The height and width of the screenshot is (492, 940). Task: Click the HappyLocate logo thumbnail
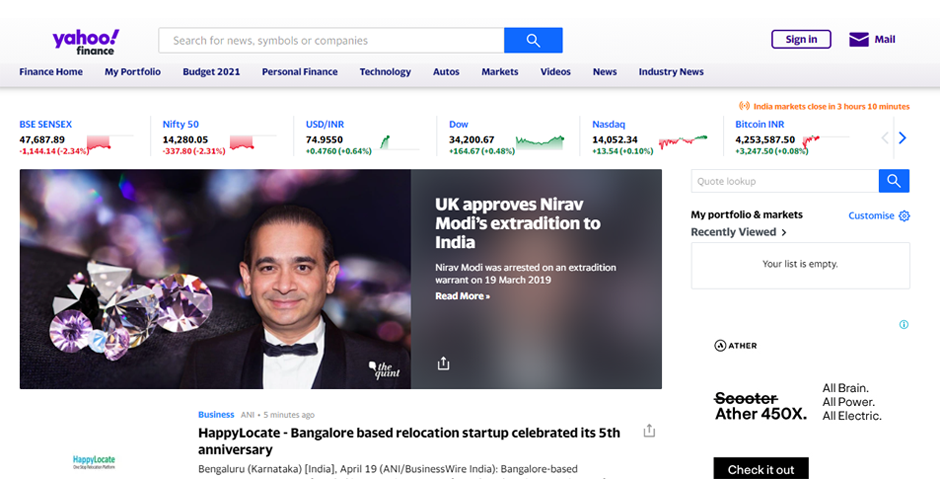coord(94,461)
